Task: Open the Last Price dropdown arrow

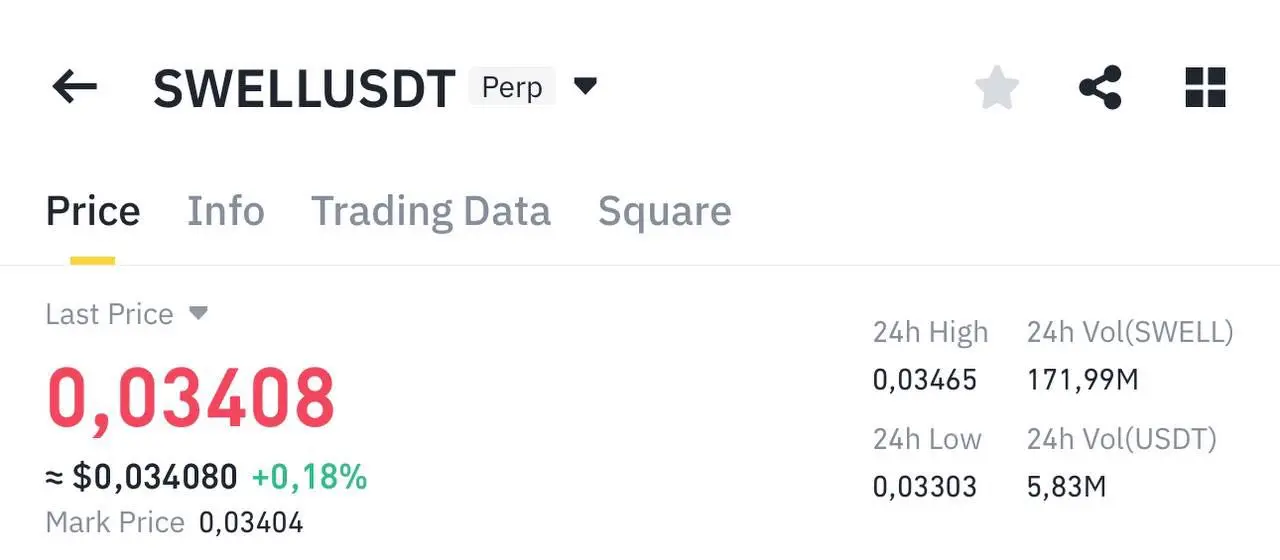Action: (199, 314)
